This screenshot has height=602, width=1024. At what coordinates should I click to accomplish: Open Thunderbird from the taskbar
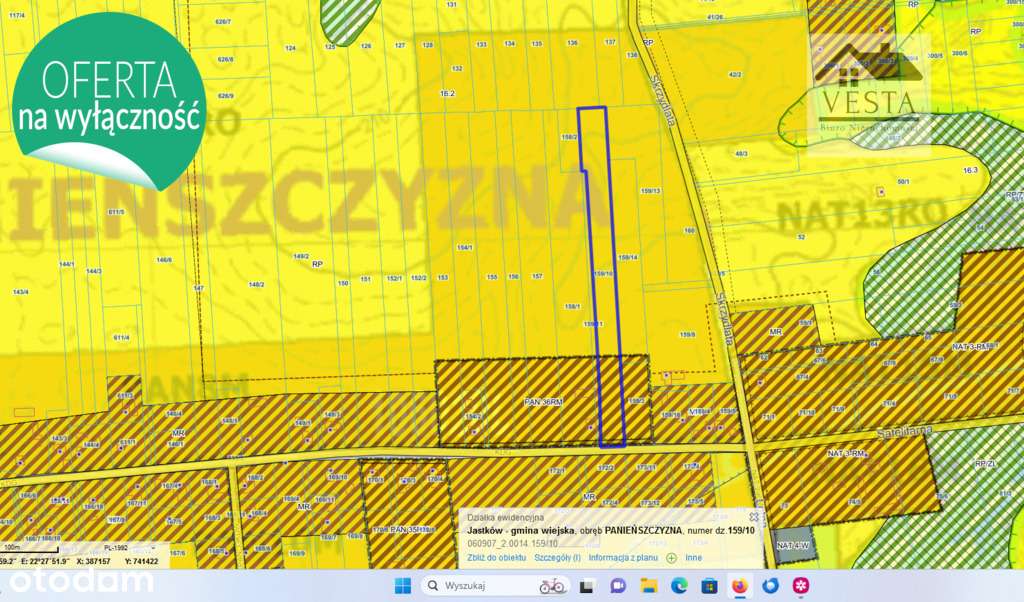tap(771, 586)
